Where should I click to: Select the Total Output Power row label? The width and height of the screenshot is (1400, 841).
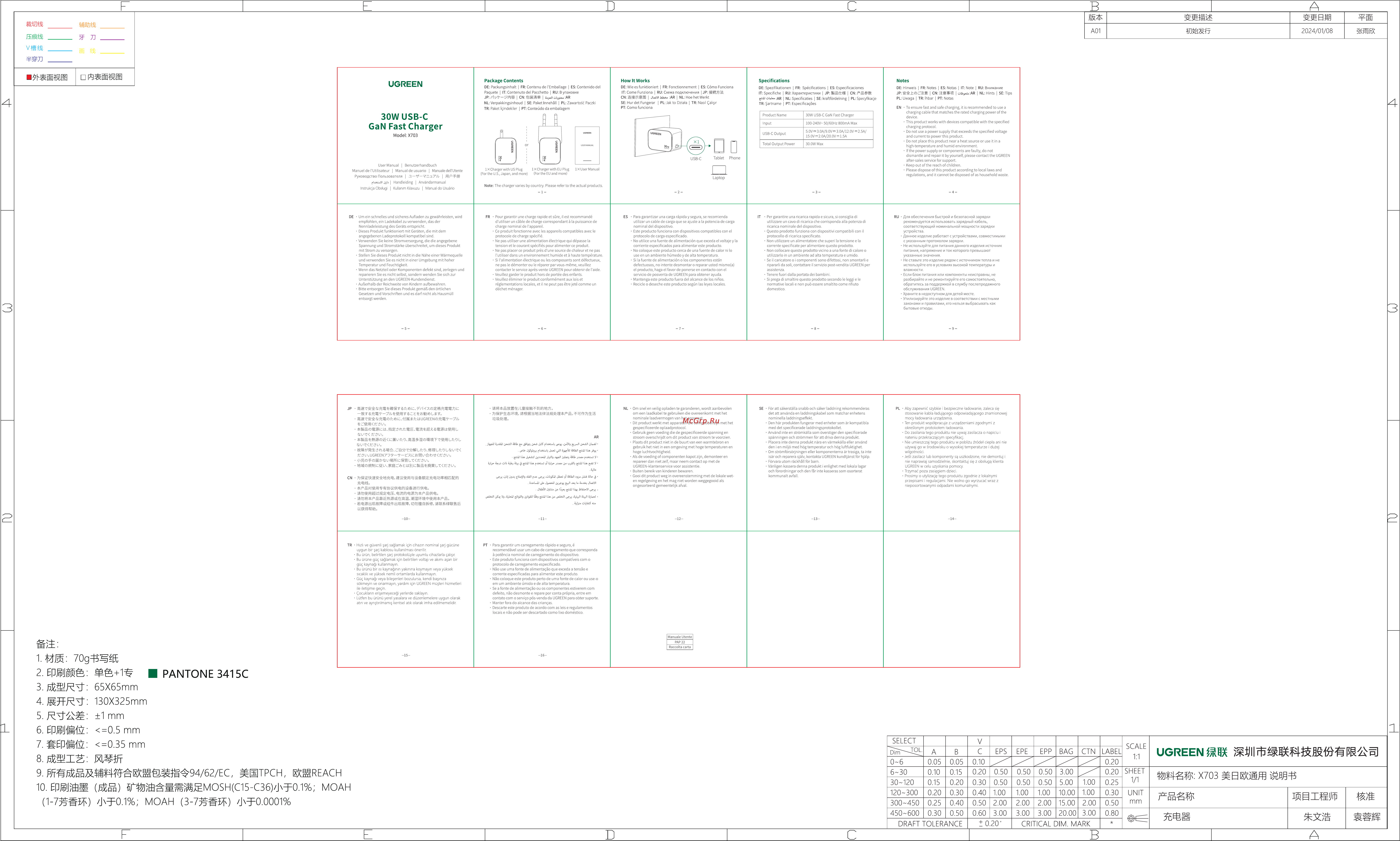778,144
